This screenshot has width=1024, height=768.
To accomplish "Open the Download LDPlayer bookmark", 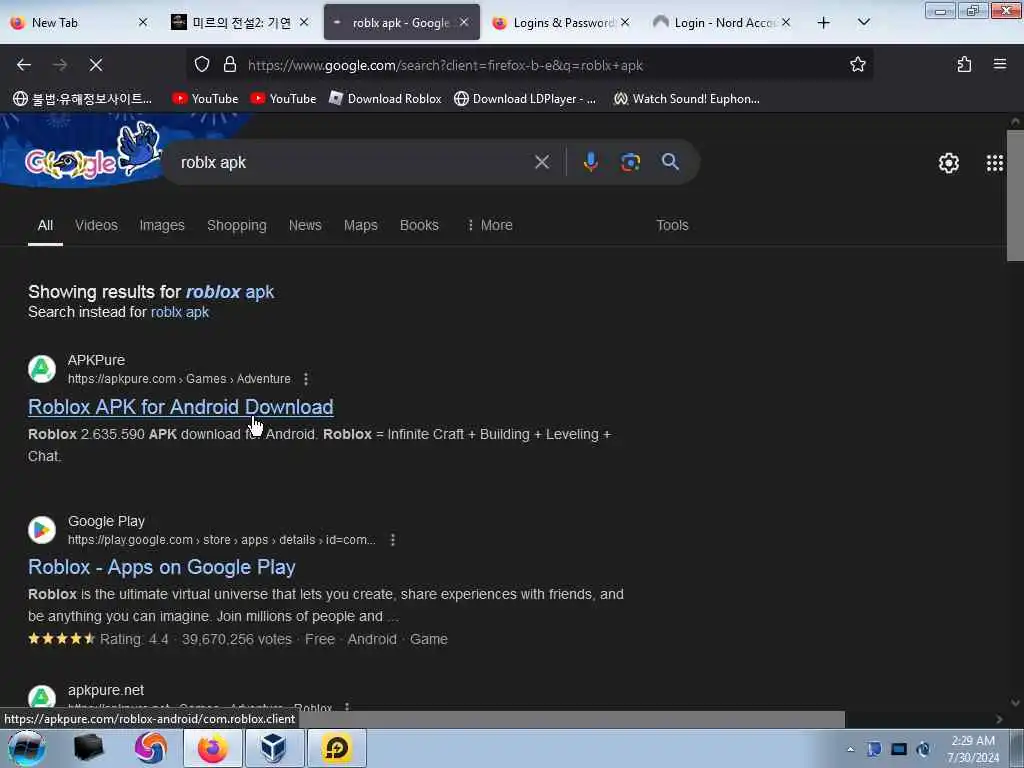I will click(x=526, y=99).
